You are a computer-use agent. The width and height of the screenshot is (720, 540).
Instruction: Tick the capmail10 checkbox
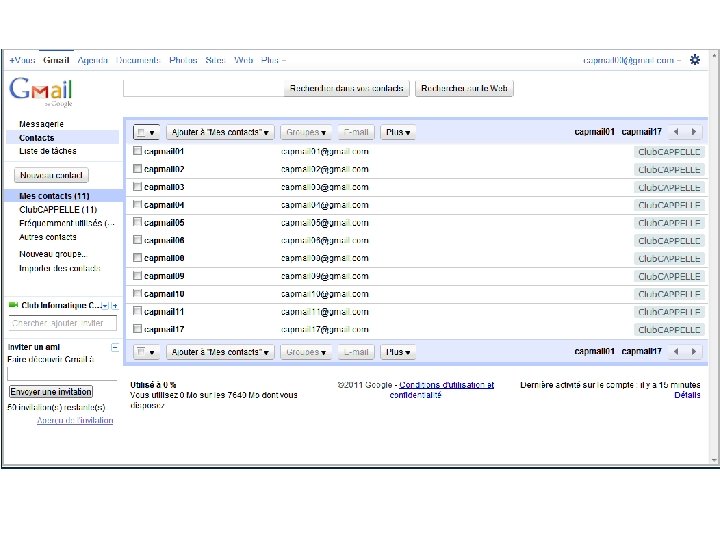click(x=137, y=293)
